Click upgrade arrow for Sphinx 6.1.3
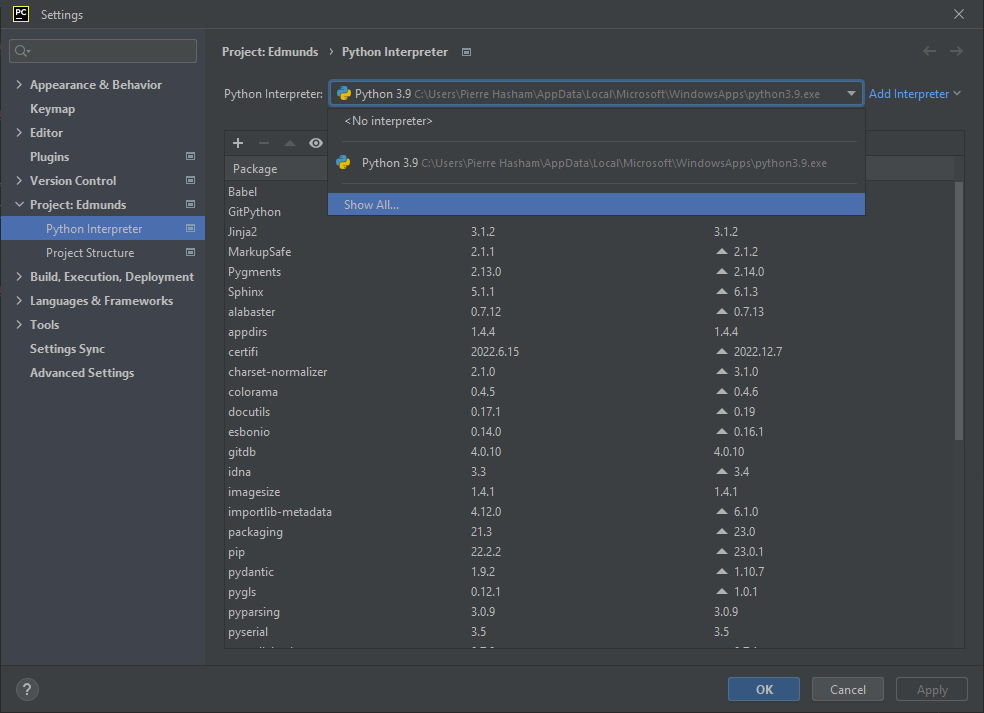This screenshot has height=713, width=984. [x=722, y=292]
